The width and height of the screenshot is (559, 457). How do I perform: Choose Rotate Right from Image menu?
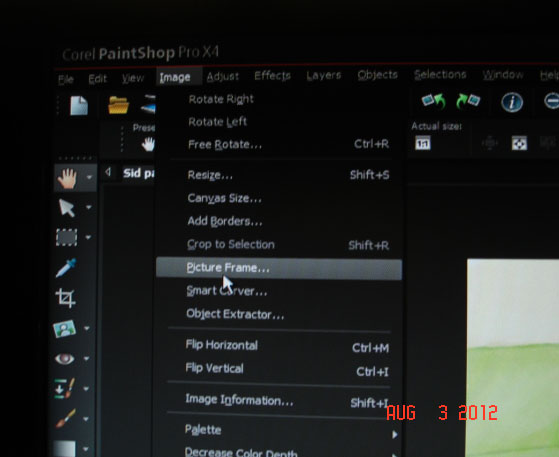[x=279, y=99]
